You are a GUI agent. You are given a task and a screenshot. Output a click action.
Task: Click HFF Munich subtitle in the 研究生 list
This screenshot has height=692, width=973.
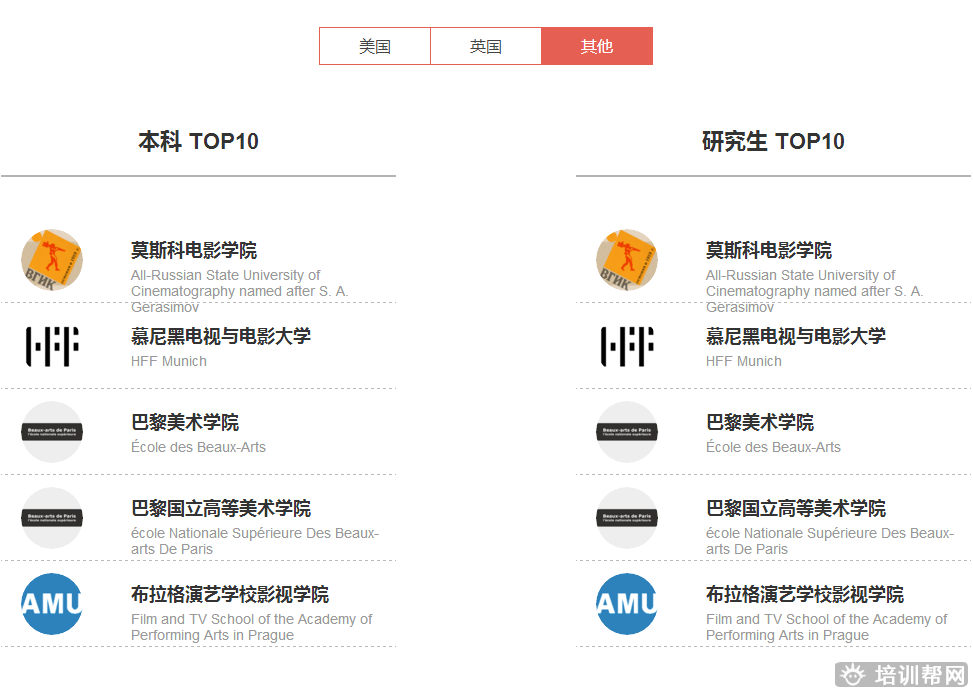tap(744, 361)
